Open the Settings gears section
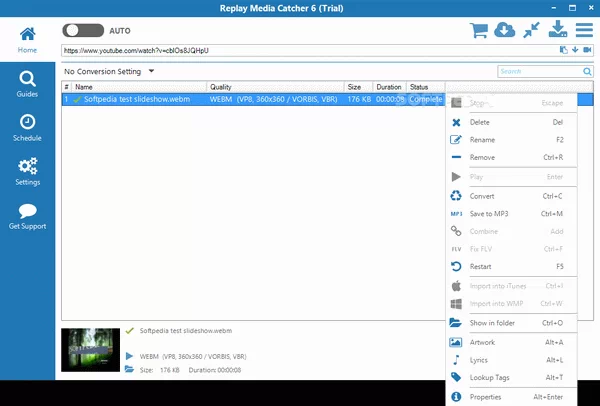This screenshot has height=406, width=600. coord(28,171)
